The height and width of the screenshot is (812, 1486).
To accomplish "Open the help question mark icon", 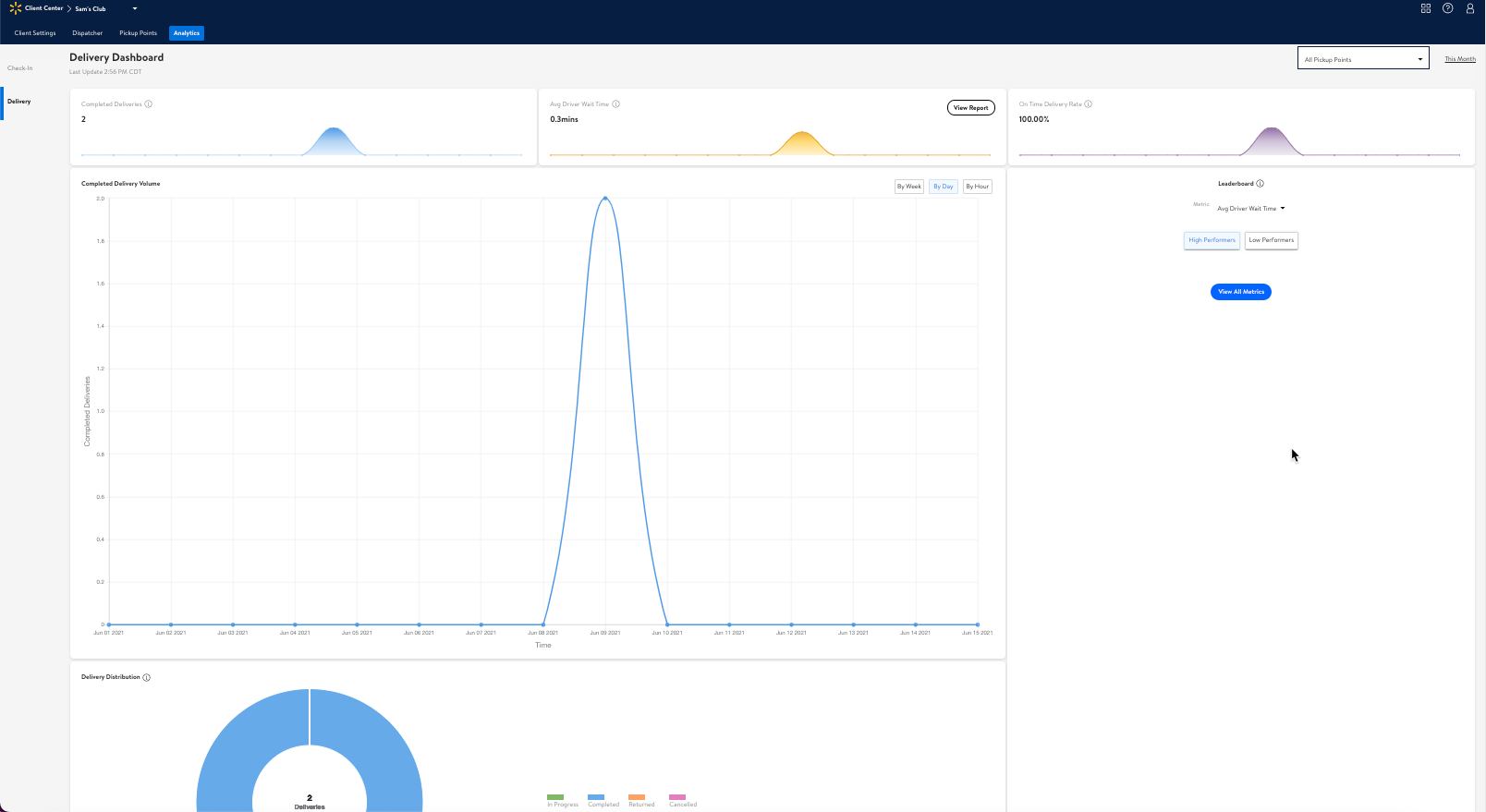I will 1448,8.
